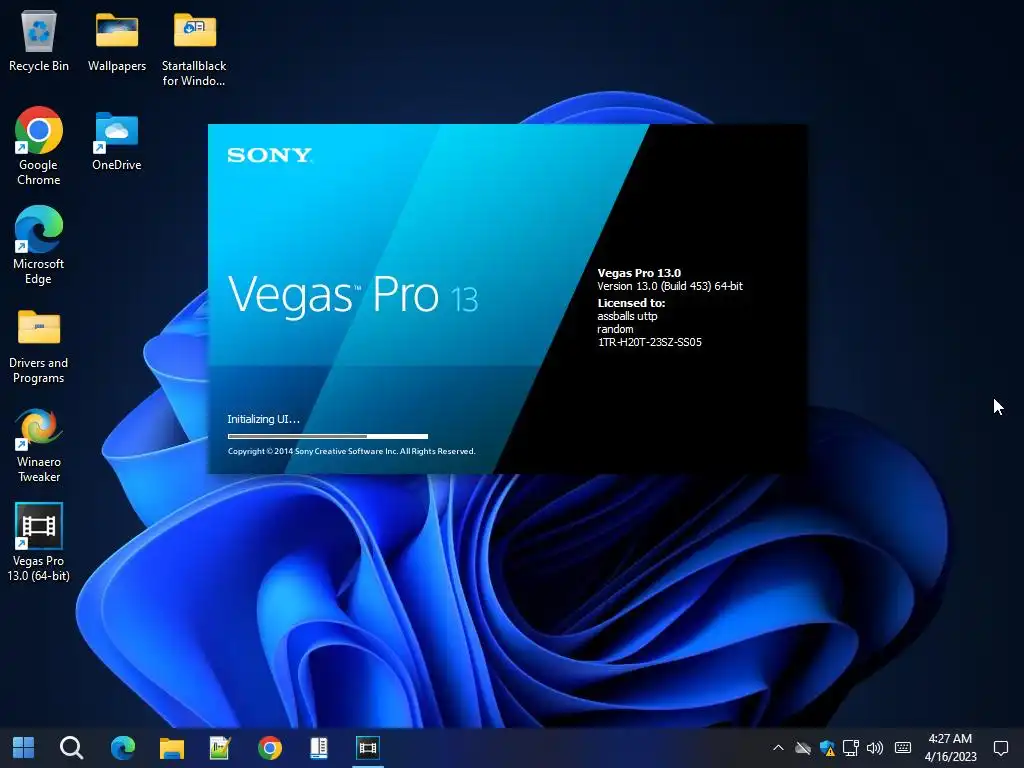Open the Windows Start menu

click(24, 748)
